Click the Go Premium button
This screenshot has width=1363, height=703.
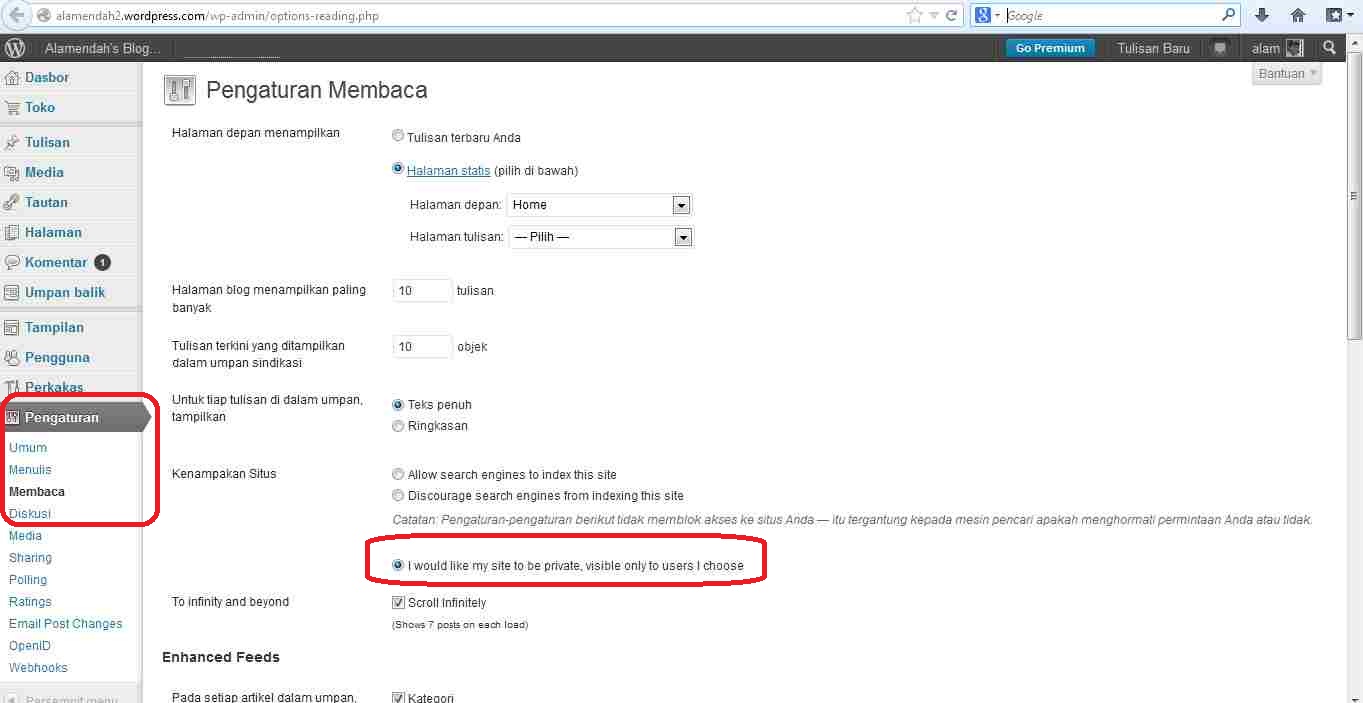[x=1050, y=48]
